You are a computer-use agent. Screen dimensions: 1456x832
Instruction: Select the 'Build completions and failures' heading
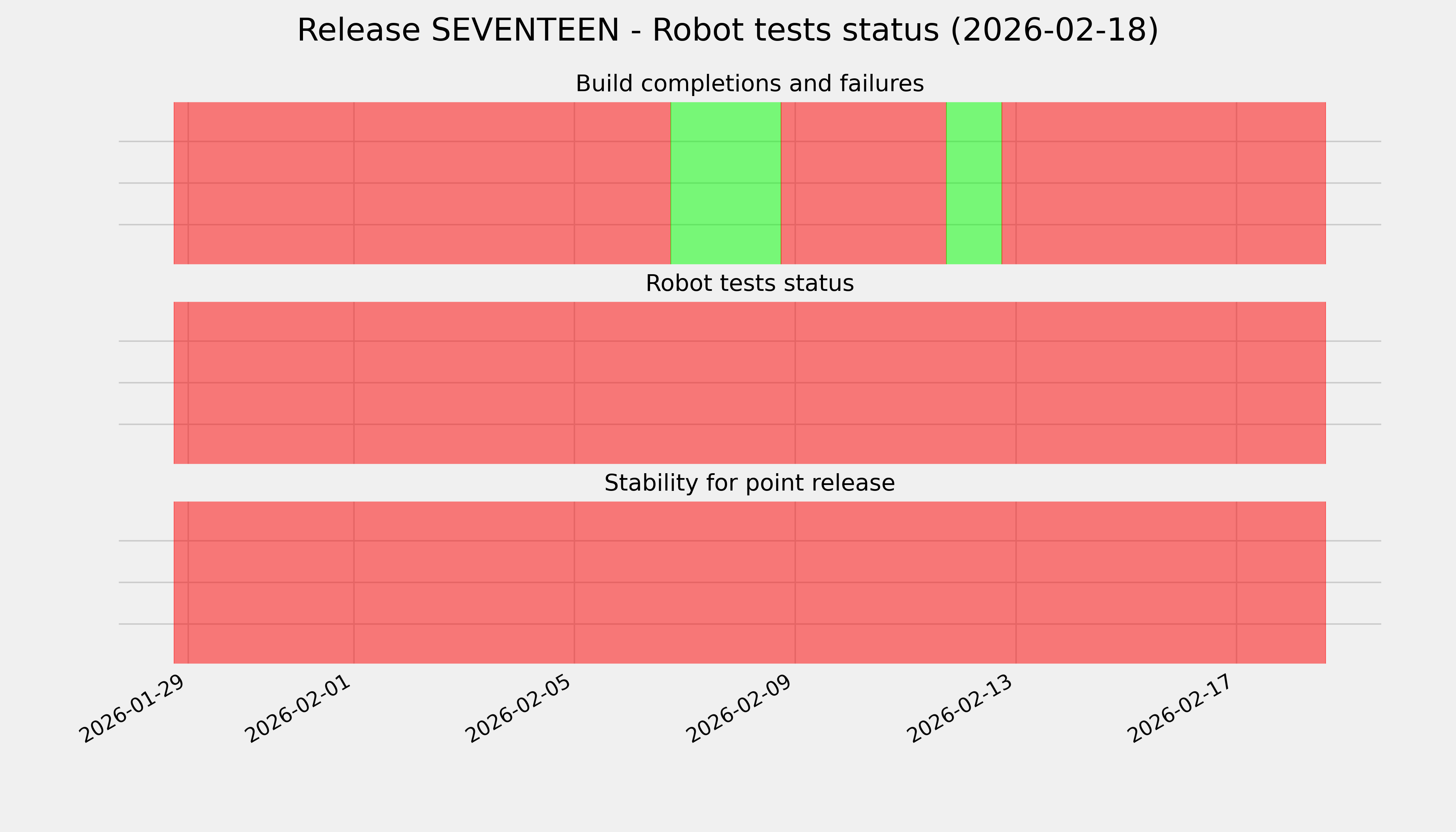point(749,84)
